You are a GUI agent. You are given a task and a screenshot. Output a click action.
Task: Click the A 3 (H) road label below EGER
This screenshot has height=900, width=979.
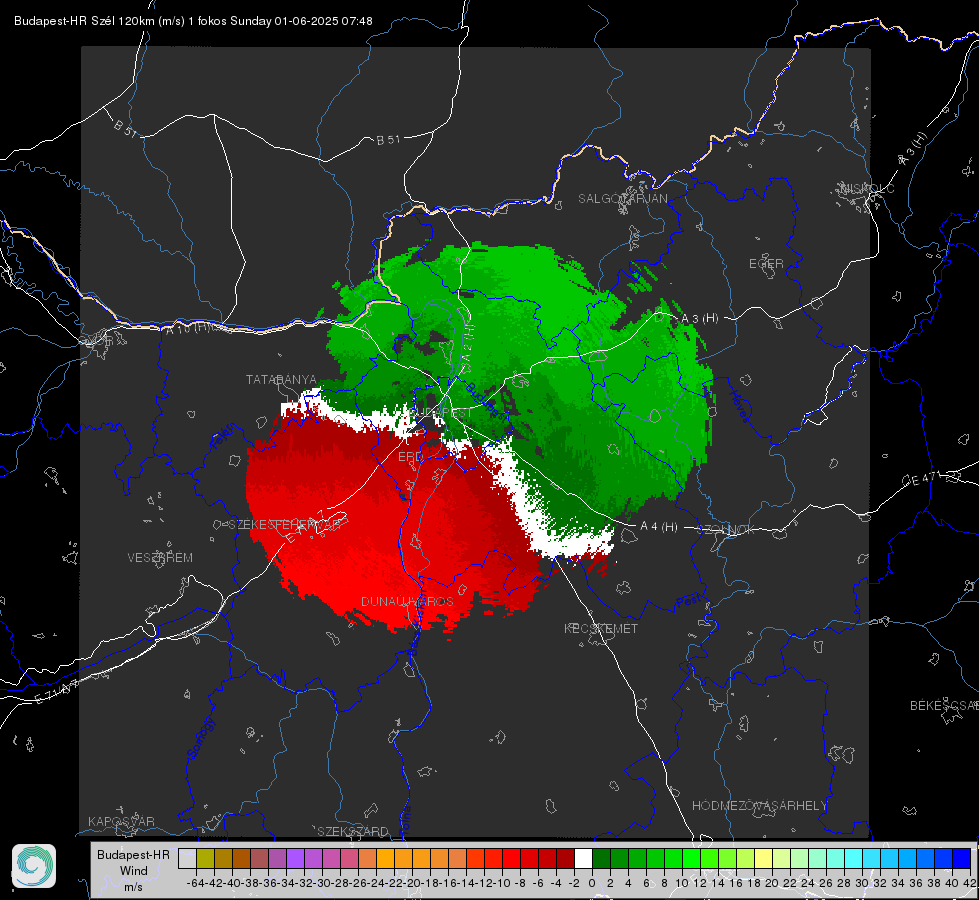(700, 319)
